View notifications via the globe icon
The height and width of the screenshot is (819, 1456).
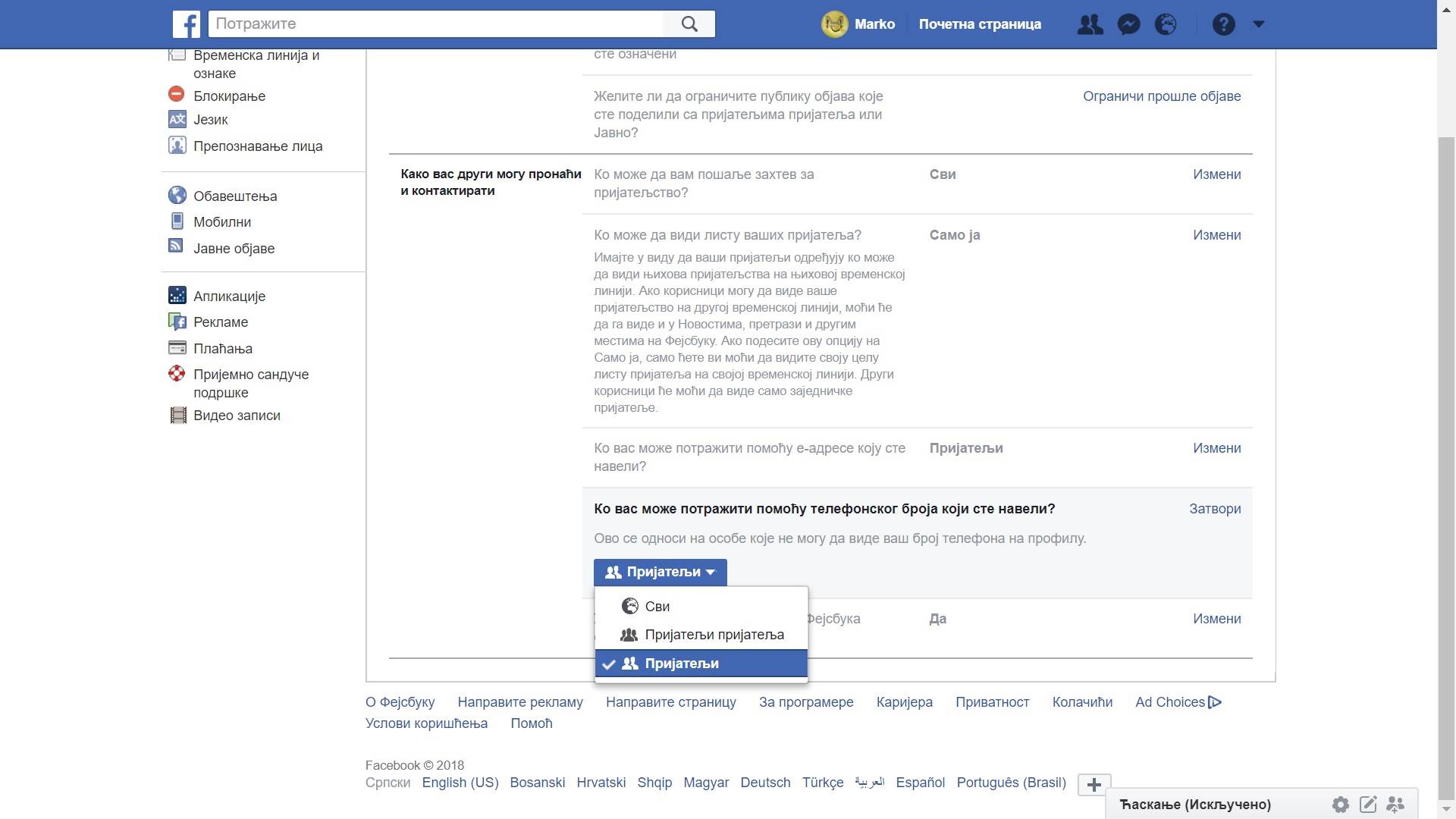pos(1166,24)
